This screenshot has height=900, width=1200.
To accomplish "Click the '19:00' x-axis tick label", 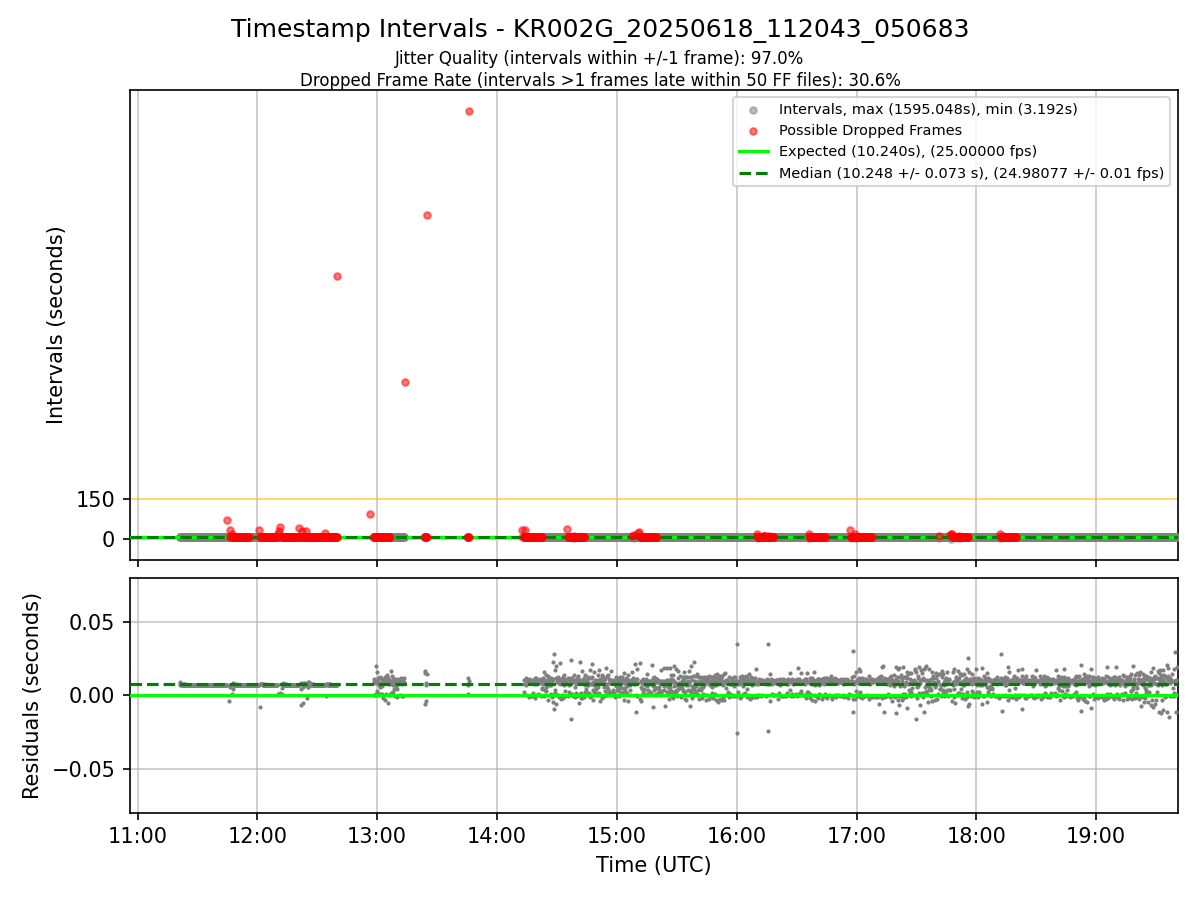I will [1096, 834].
